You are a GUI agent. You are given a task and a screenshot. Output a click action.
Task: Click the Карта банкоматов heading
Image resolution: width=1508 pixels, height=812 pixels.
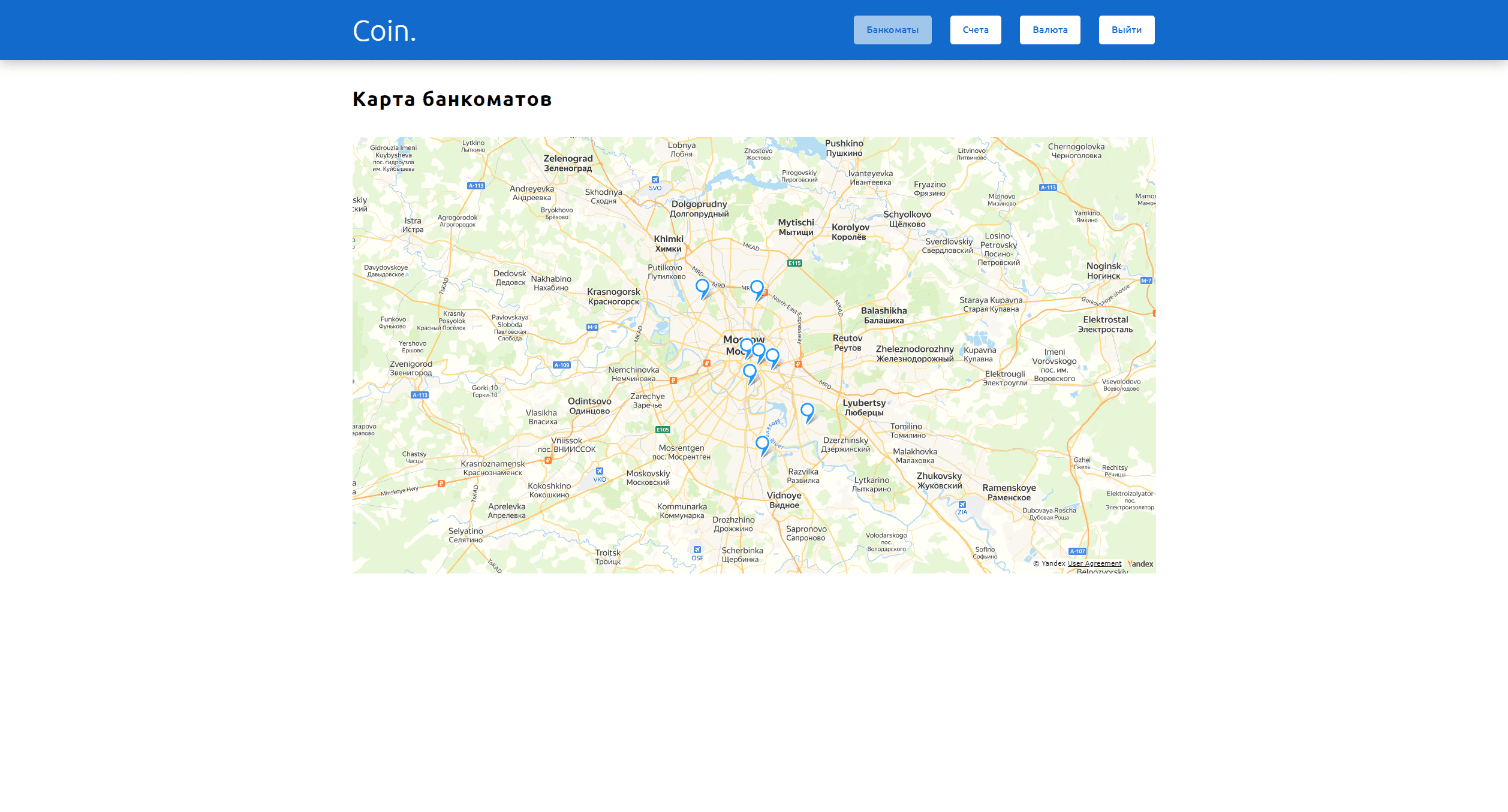click(x=452, y=99)
